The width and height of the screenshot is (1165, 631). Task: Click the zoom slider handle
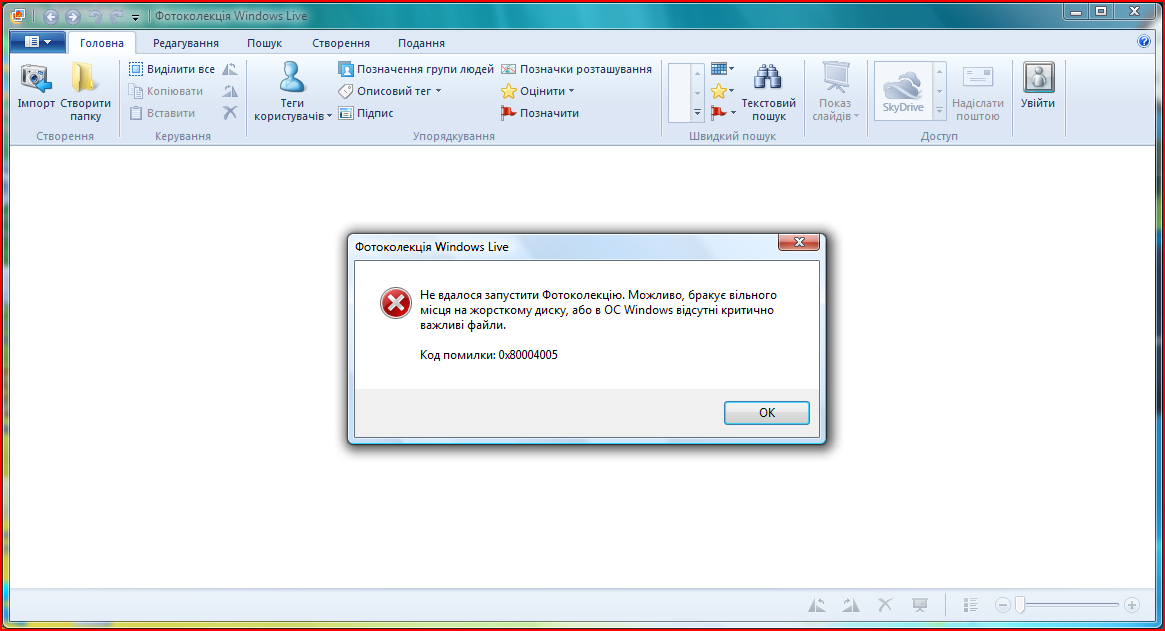click(1020, 606)
